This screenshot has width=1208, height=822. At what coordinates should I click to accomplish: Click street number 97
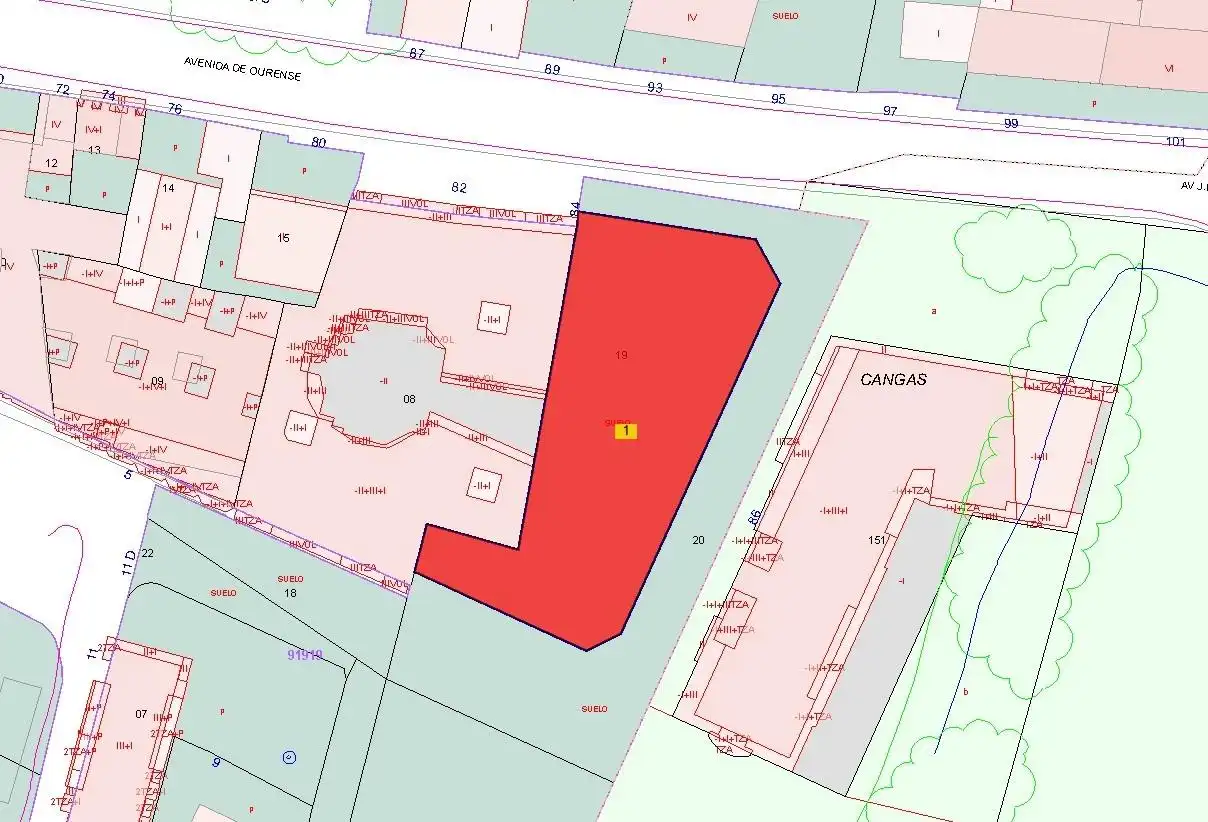[890, 110]
